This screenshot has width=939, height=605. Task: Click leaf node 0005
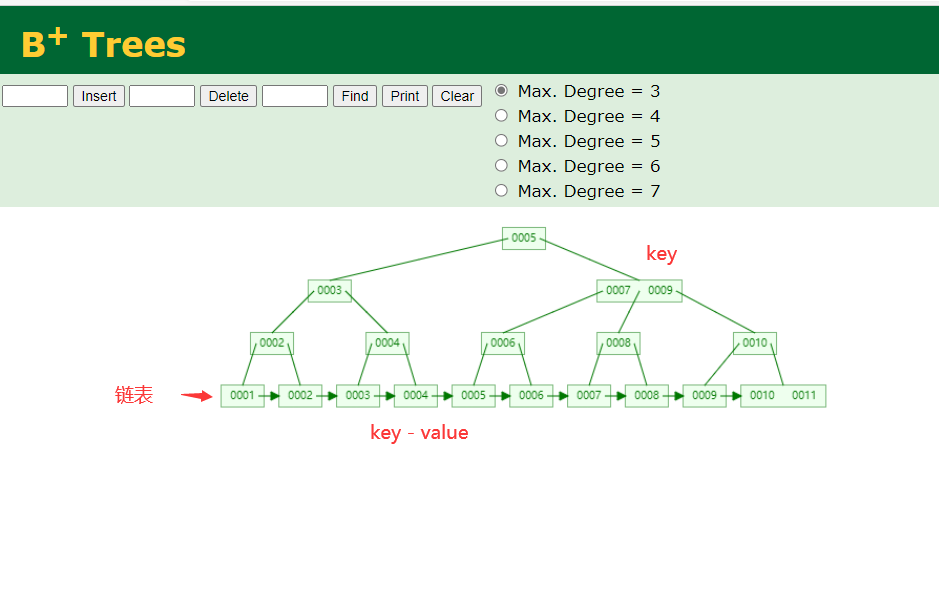(474, 395)
